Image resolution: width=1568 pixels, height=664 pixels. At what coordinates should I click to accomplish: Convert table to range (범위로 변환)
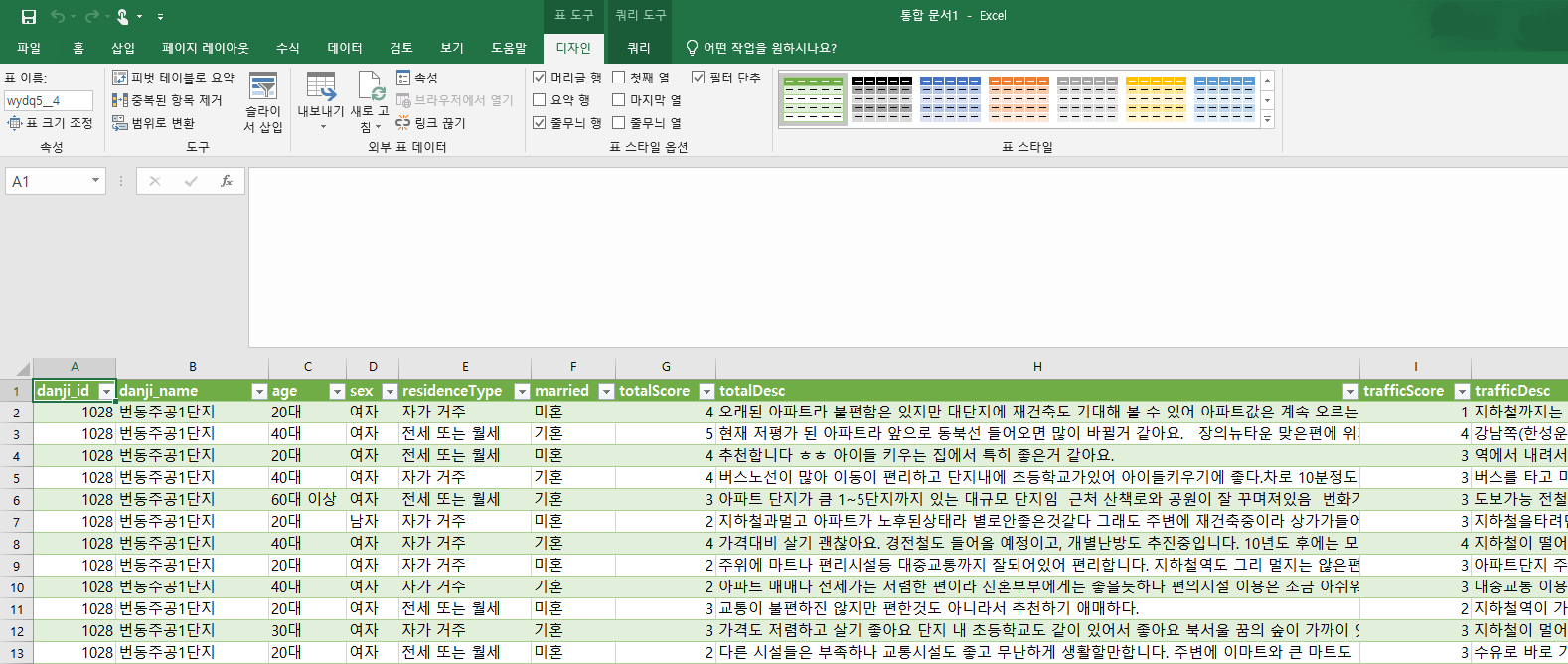coord(153,123)
